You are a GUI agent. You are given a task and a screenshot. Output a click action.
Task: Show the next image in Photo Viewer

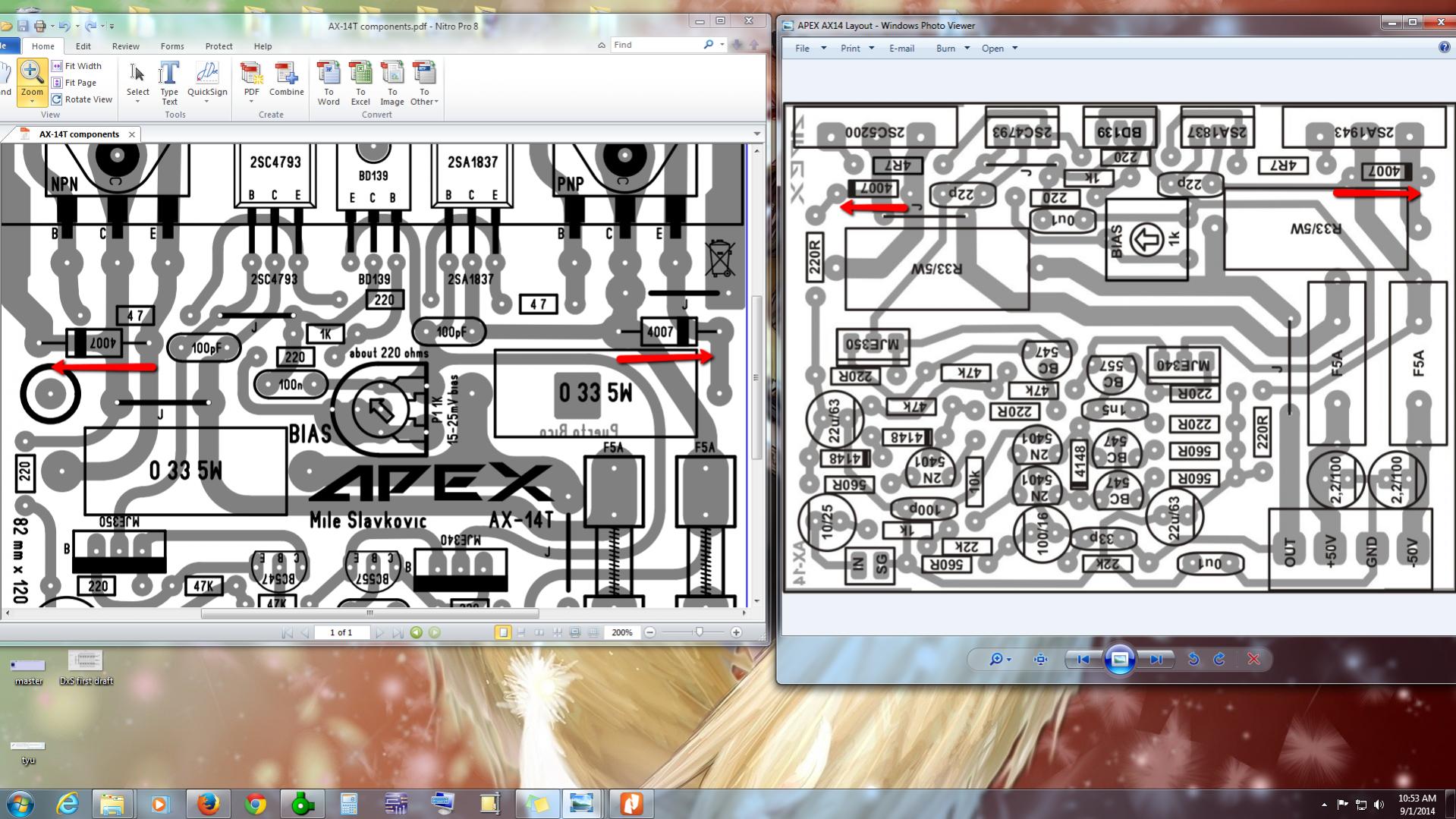point(1155,659)
